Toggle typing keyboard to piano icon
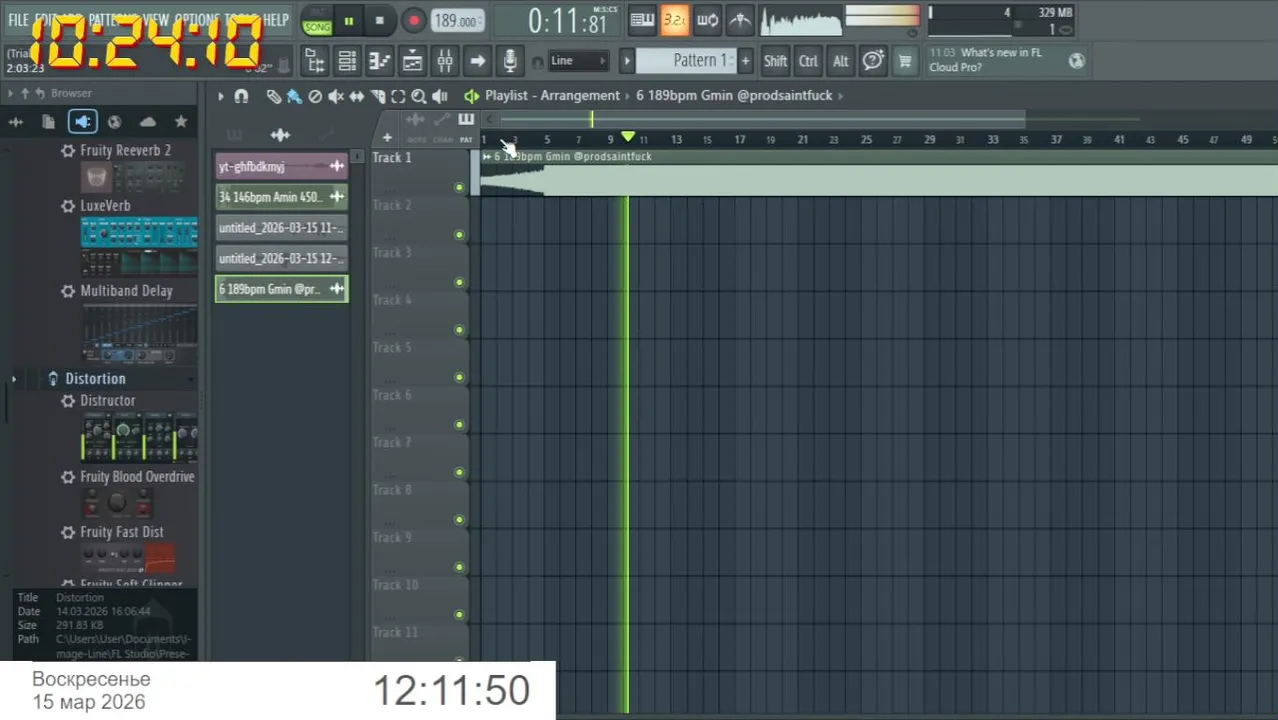Viewport: 1278px width, 720px height. pyautogui.click(x=642, y=20)
